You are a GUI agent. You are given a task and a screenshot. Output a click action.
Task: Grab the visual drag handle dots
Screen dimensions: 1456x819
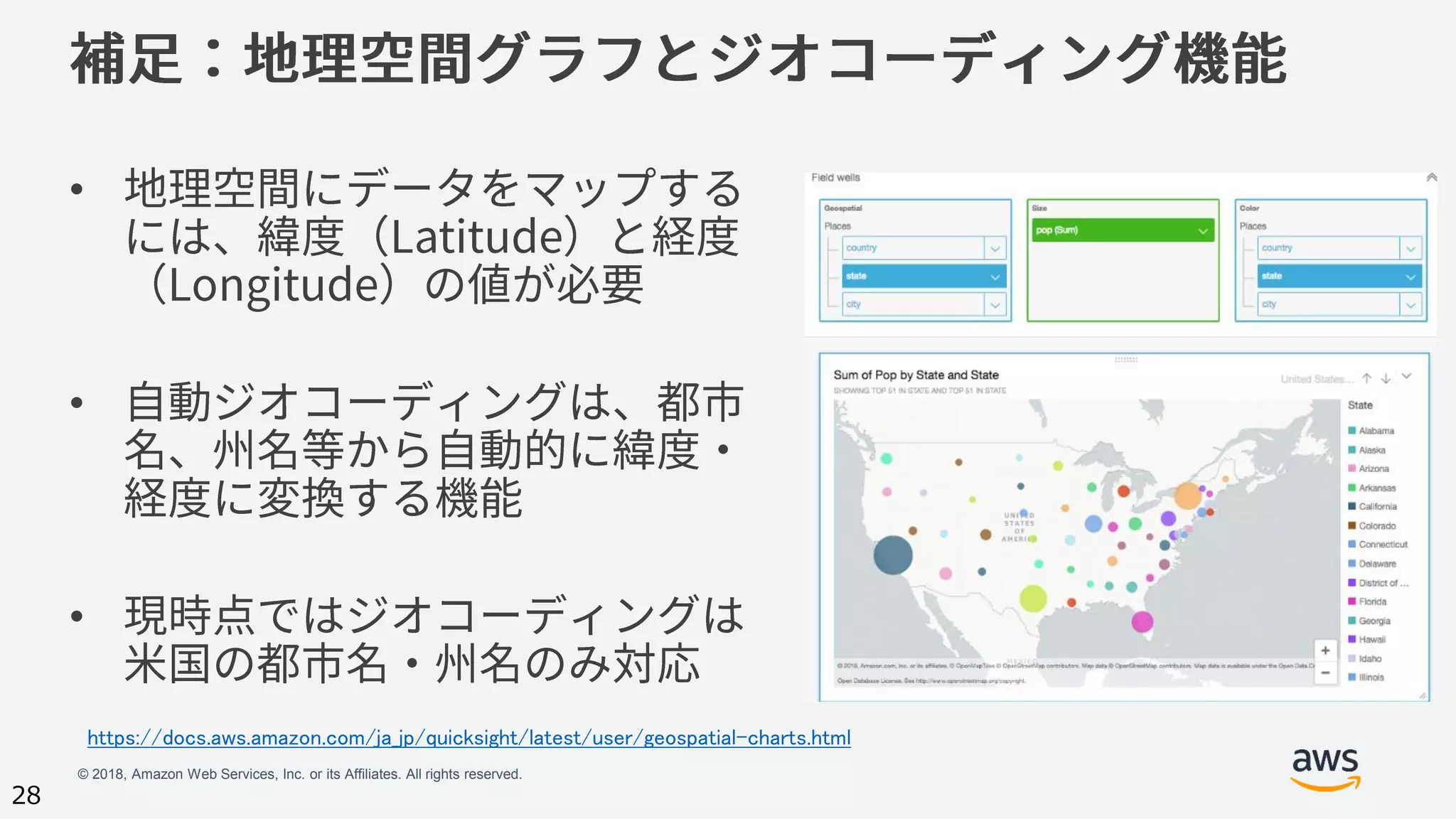click(1126, 360)
